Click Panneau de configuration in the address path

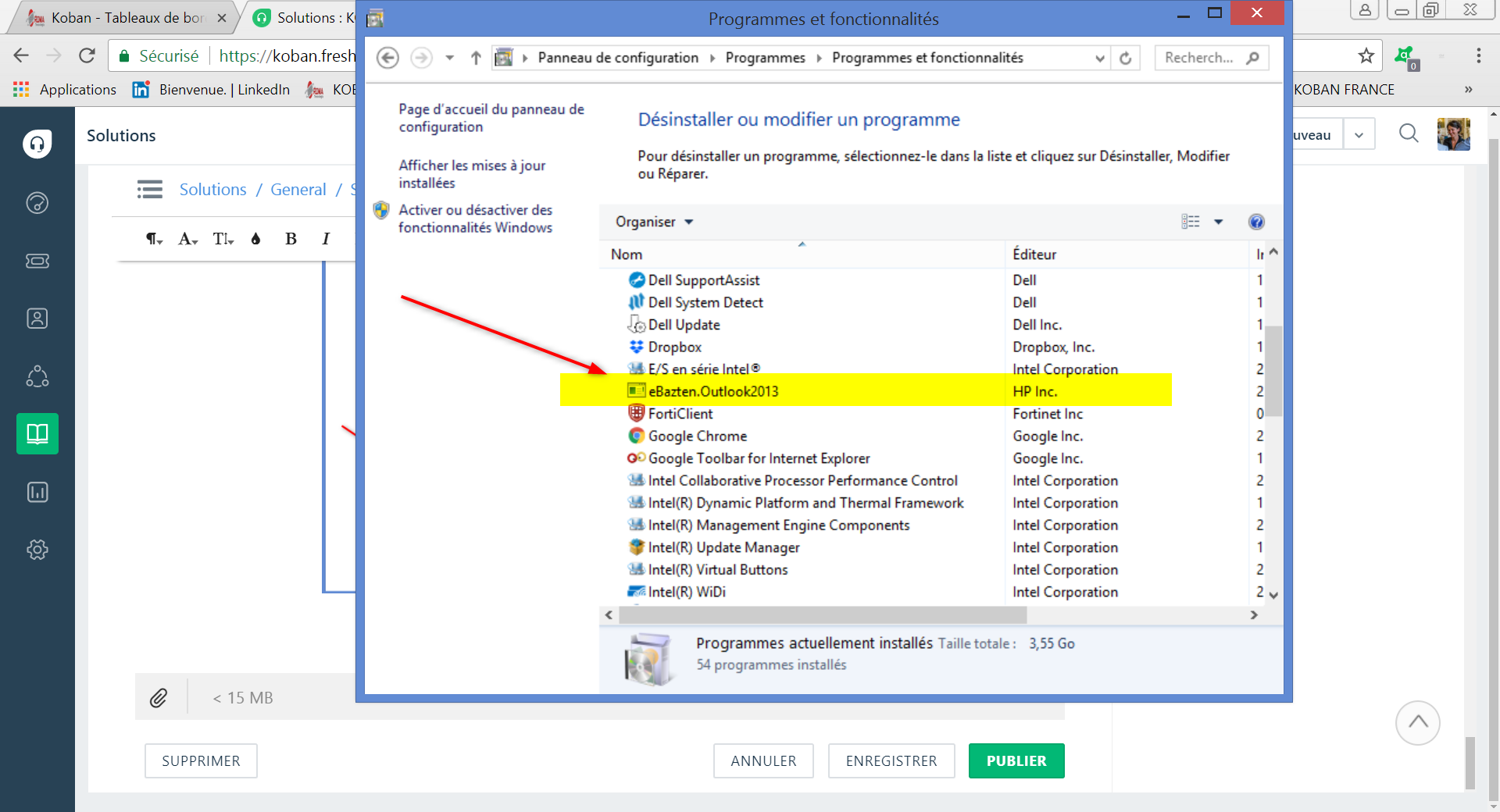pyautogui.click(x=618, y=58)
